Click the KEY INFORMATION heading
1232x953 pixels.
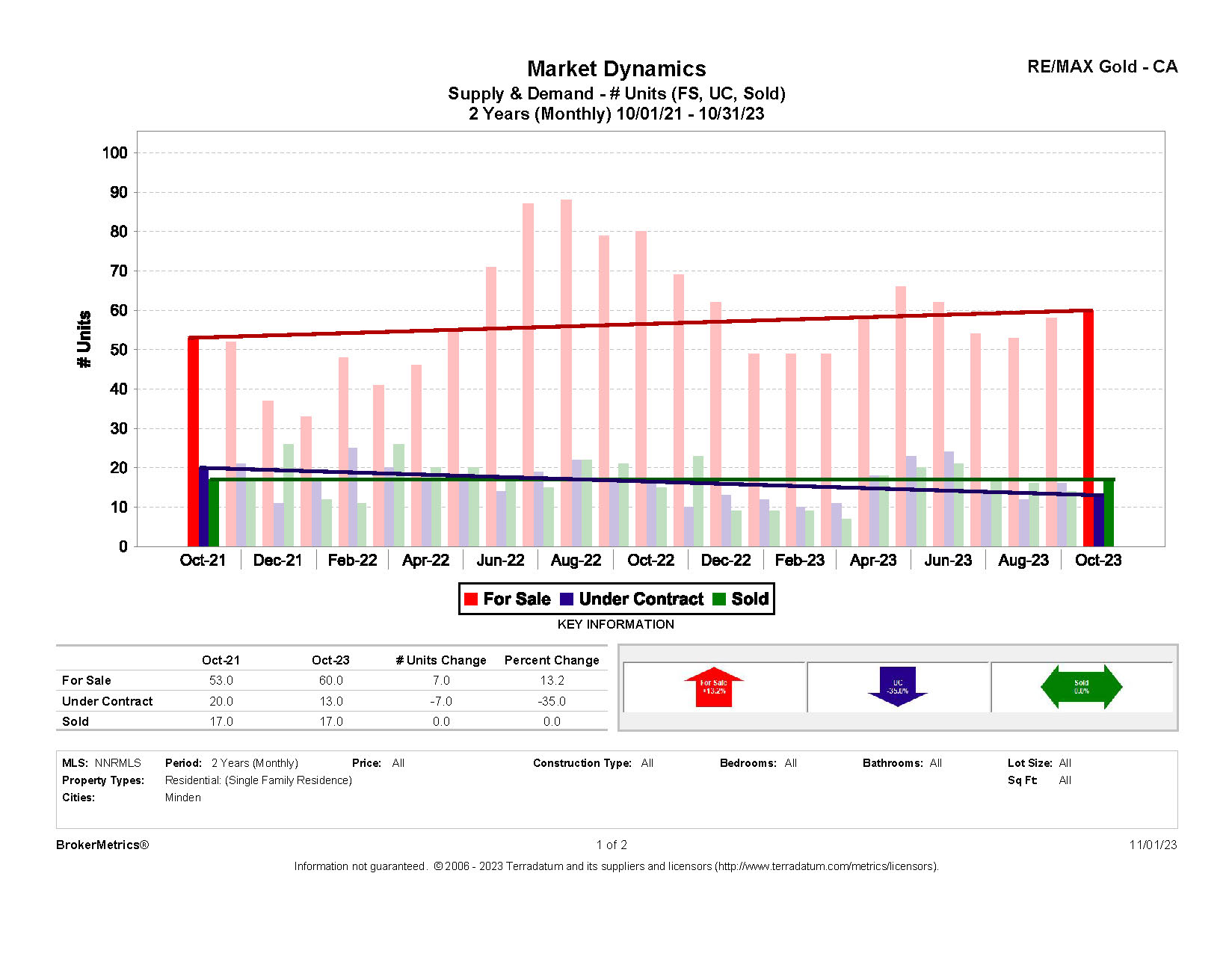point(616,624)
